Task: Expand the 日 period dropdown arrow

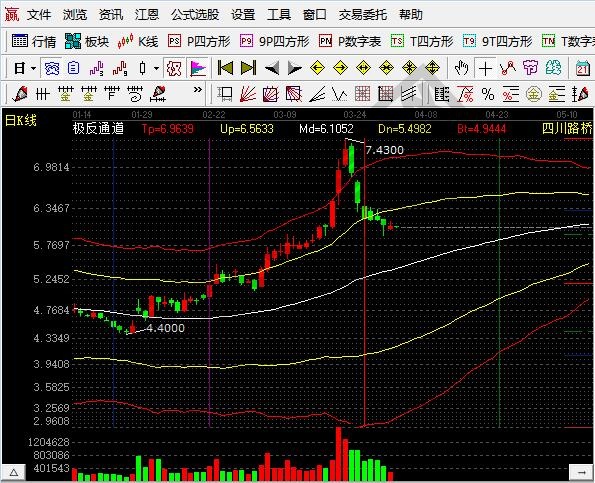Action: click(x=33, y=69)
